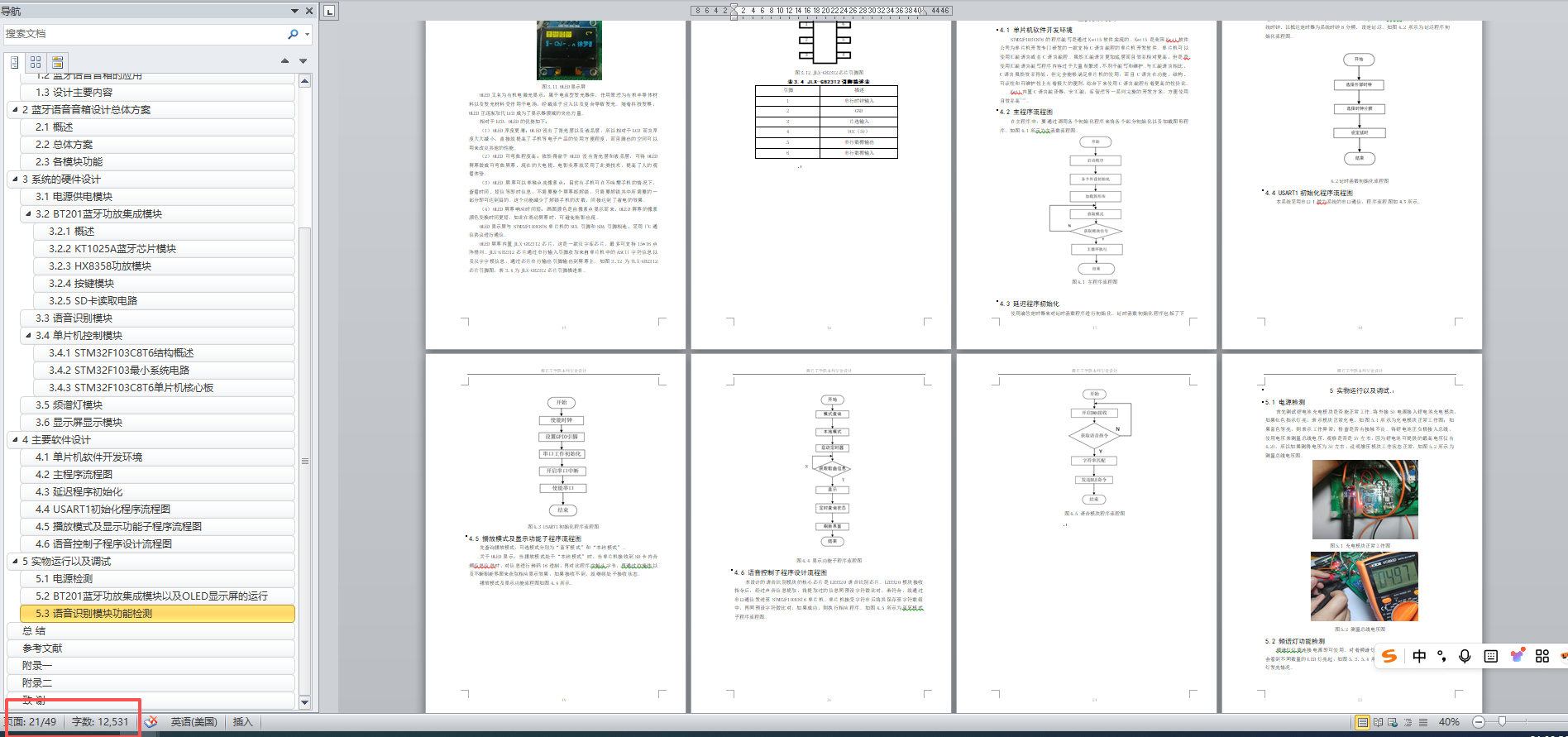
Task: Switch to Full Screen Reading view
Action: tap(1378, 722)
